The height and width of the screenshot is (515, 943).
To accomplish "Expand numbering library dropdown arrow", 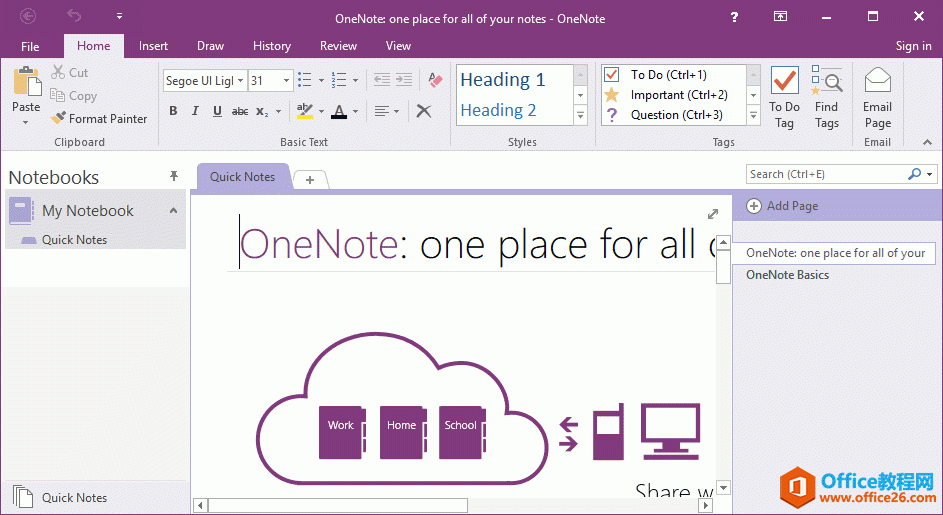I will click(x=355, y=80).
